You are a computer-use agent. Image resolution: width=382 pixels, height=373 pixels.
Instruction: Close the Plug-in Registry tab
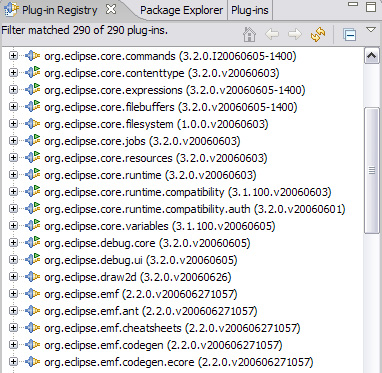click(x=111, y=10)
